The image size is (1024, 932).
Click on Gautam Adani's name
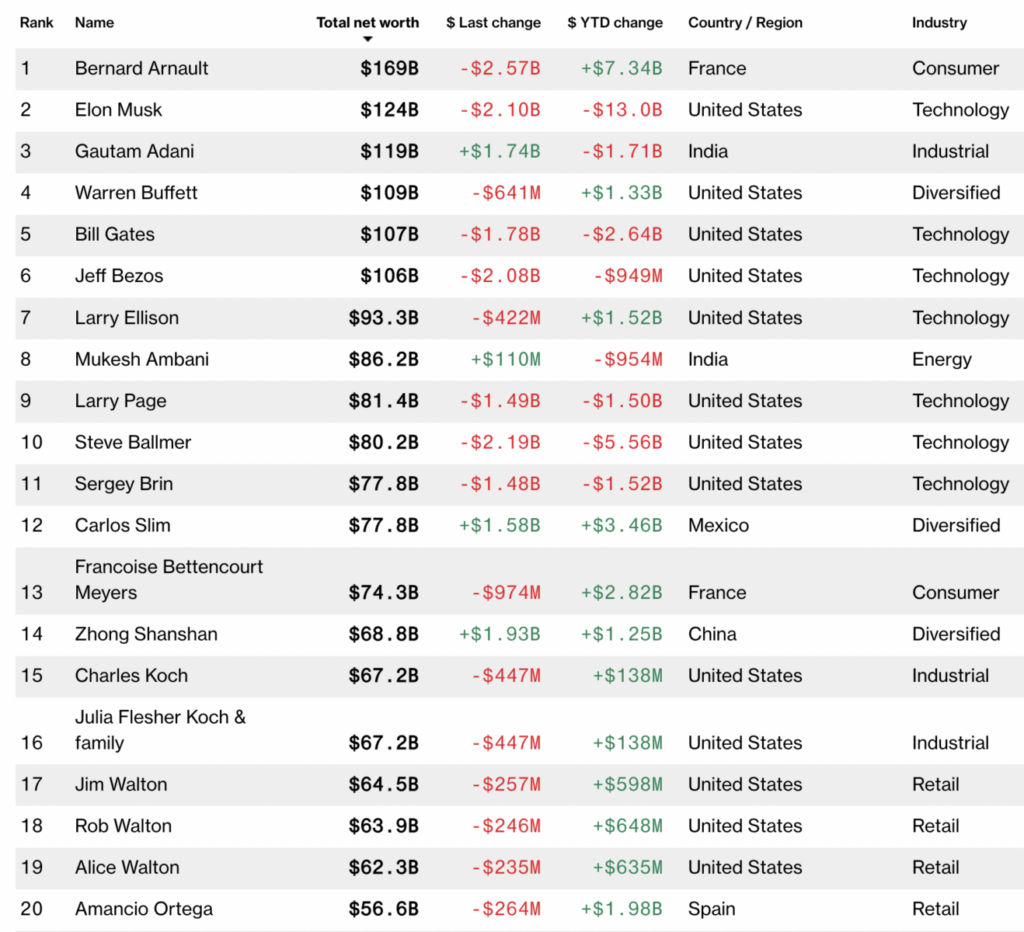click(x=134, y=151)
